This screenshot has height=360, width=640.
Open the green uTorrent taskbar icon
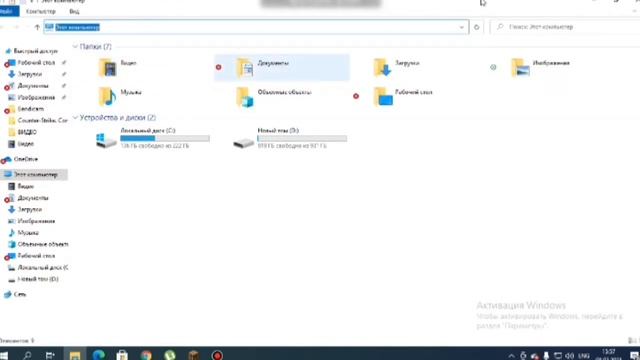pyautogui.click(x=170, y=356)
